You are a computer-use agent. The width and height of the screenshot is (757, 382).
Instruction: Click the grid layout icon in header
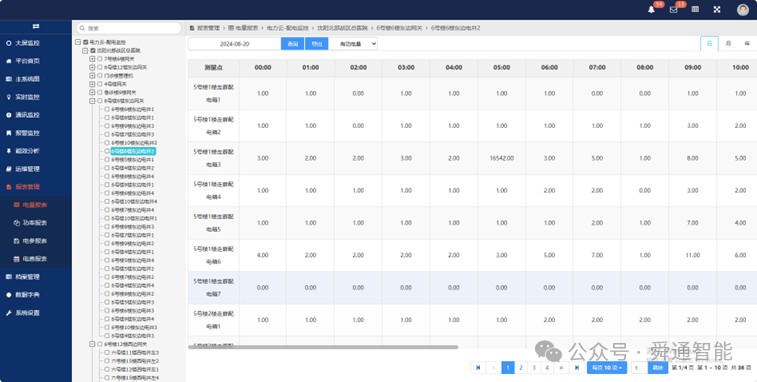pyautogui.click(x=695, y=9)
